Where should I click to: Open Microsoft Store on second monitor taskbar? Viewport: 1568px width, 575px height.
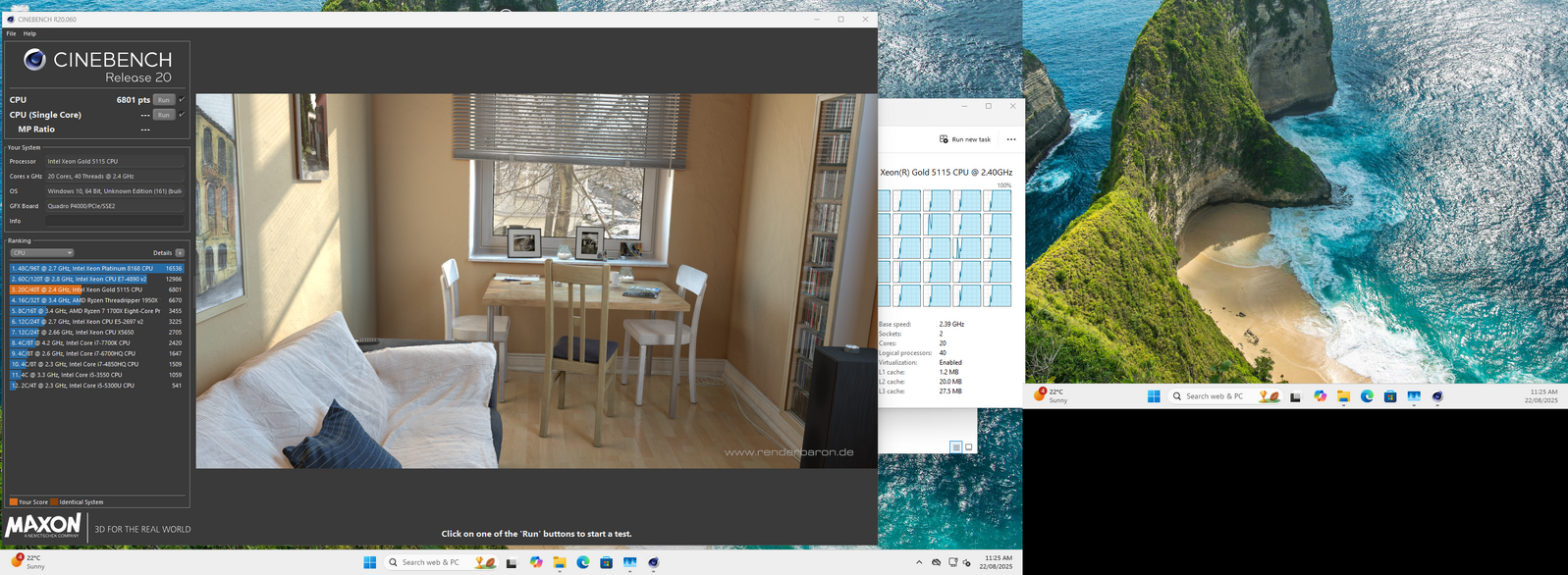pos(1390,396)
